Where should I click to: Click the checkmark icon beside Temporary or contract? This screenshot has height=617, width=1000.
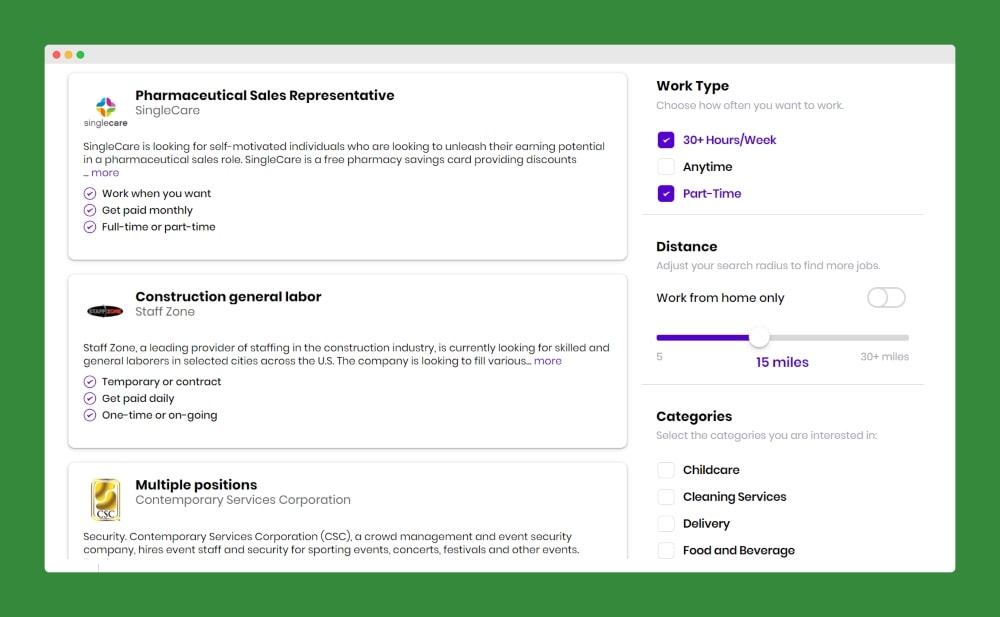(x=90, y=382)
